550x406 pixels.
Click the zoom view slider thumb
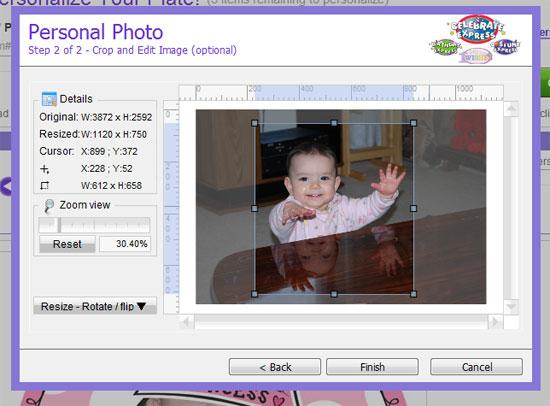(60, 225)
